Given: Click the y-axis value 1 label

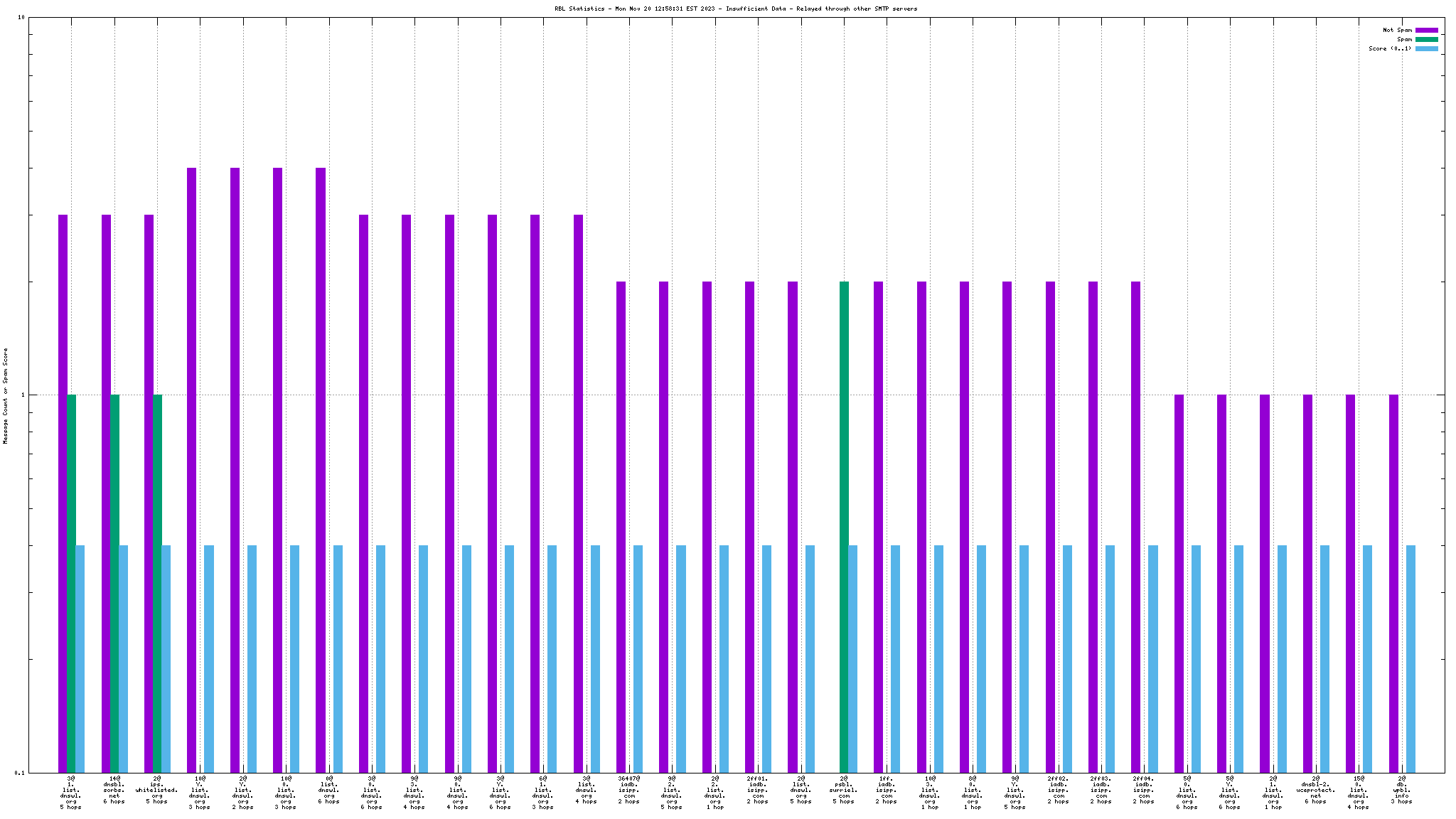Looking at the screenshot, I should tap(23, 395).
